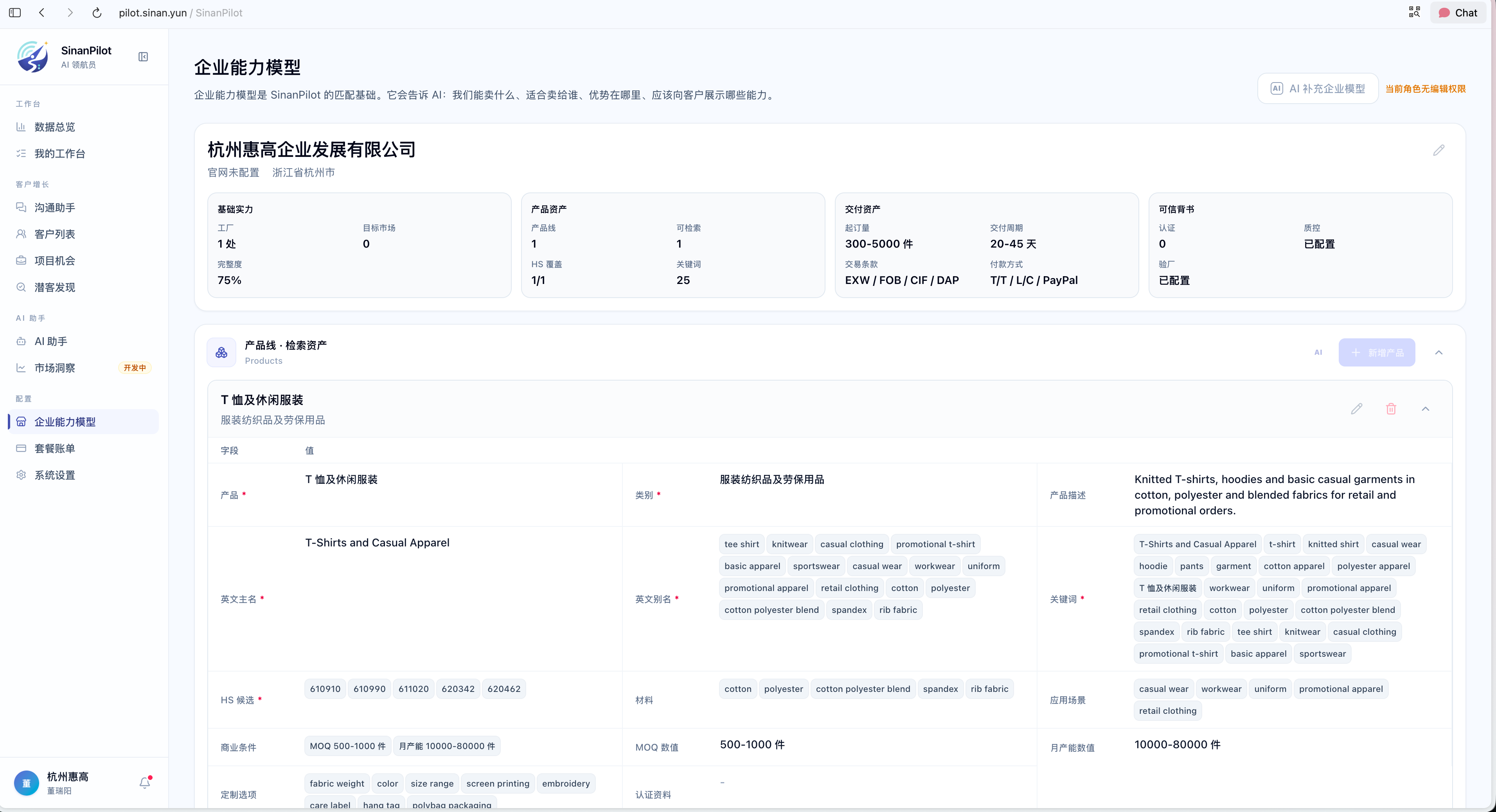Open 项目机会 page
This screenshot has width=1496, height=812.
(83, 261)
